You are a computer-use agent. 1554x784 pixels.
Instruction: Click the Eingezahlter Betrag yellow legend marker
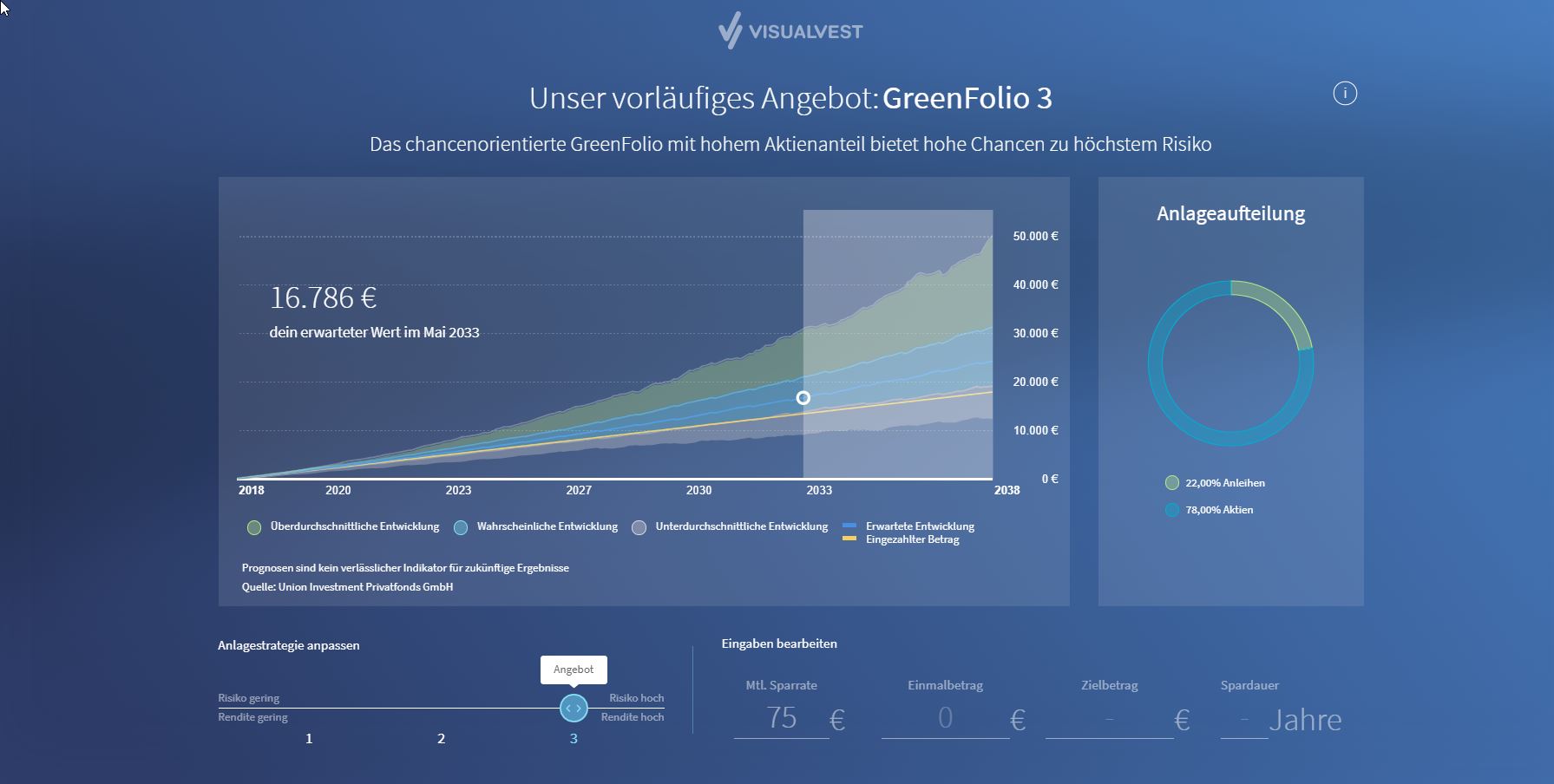pyautogui.click(x=849, y=539)
